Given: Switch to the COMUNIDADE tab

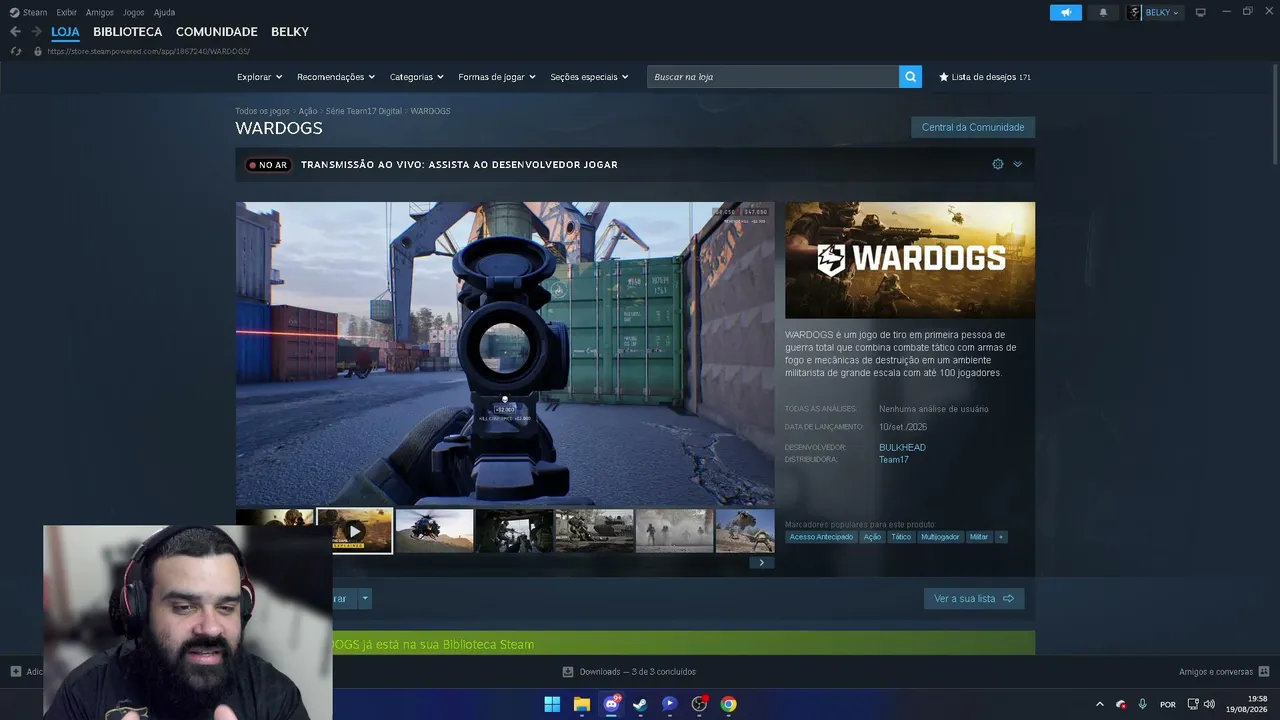Looking at the screenshot, I should [x=217, y=32].
